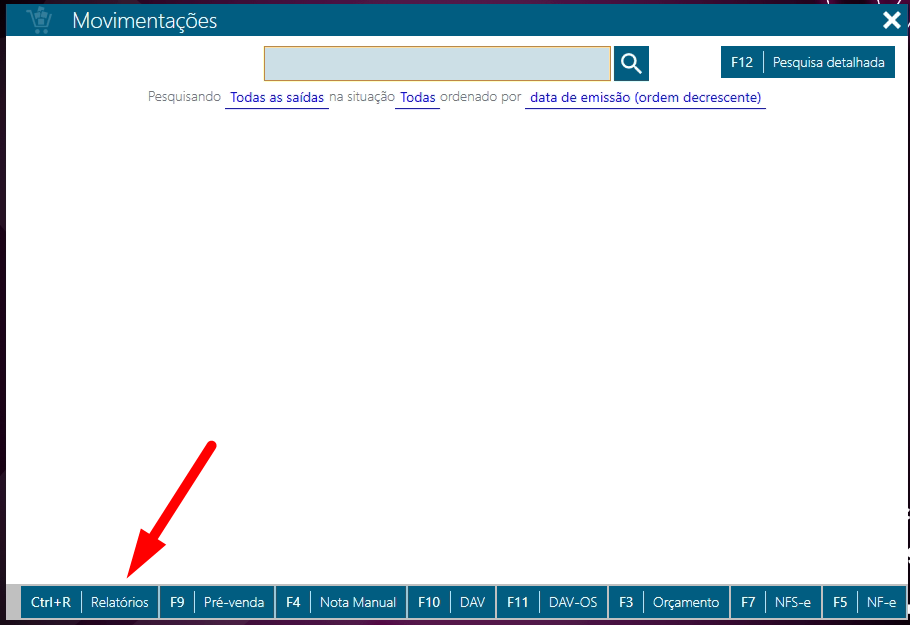Change sort order 'data de emissão' dropdown

pos(645,98)
